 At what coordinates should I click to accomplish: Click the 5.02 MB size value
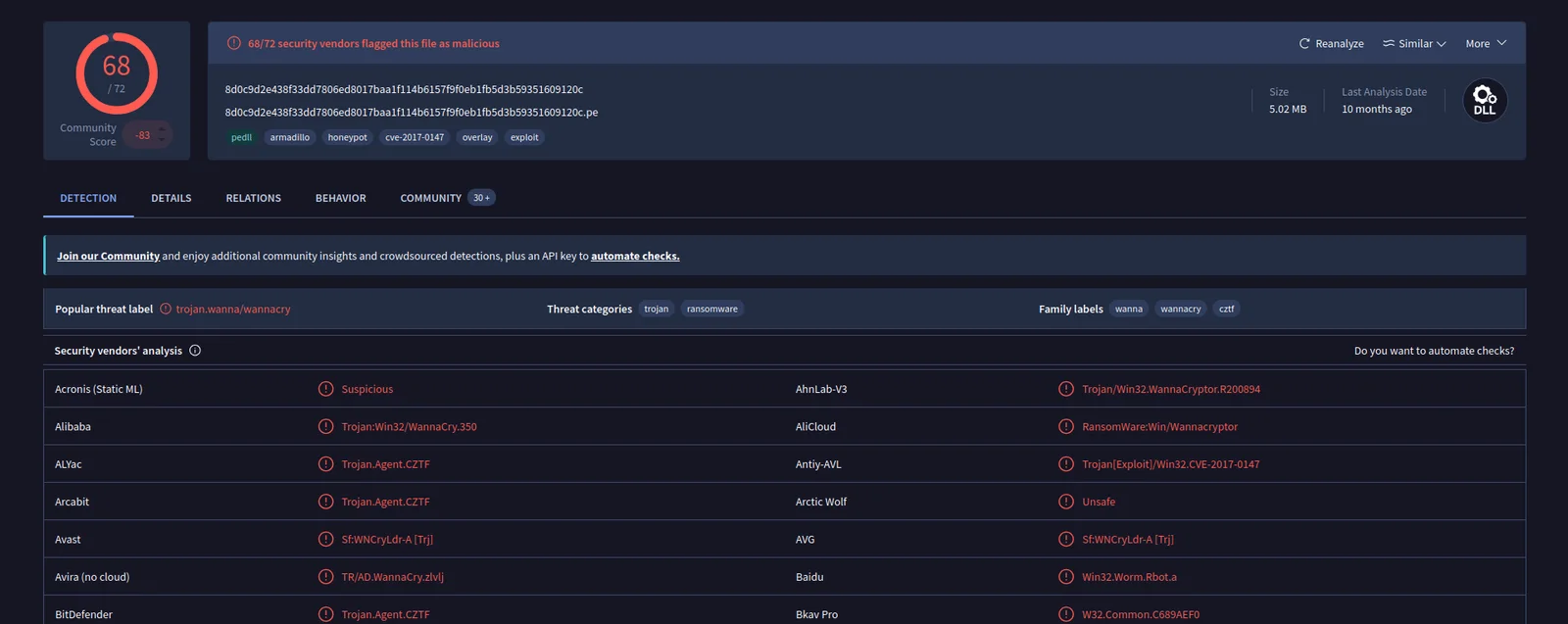1288,109
